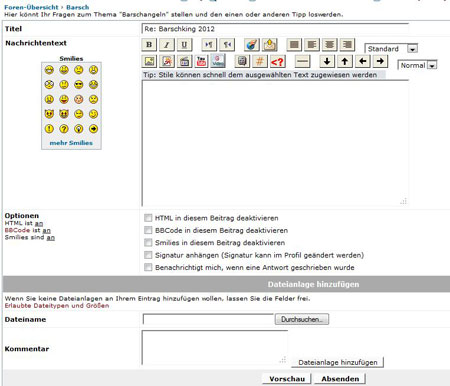Image resolution: width=450 pixels, height=386 pixels.
Task: Insert Flash content icon
Action: 167,61
